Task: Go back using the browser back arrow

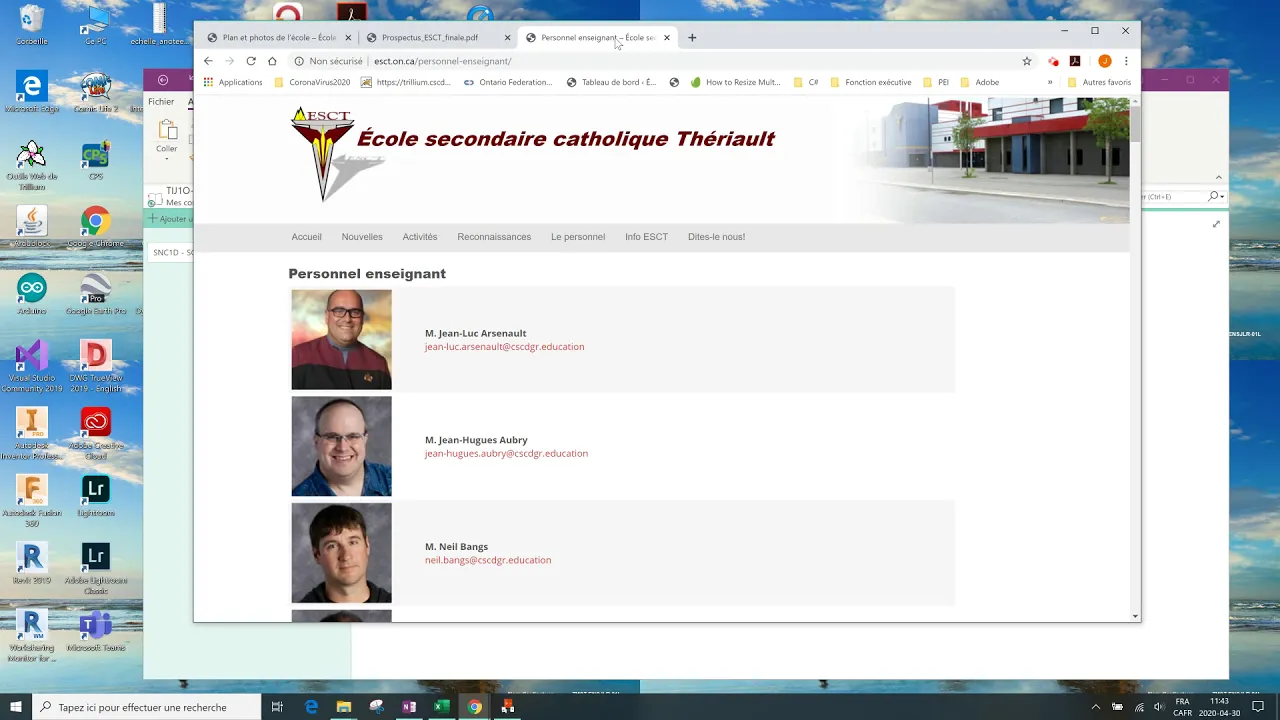Action: pos(208,61)
